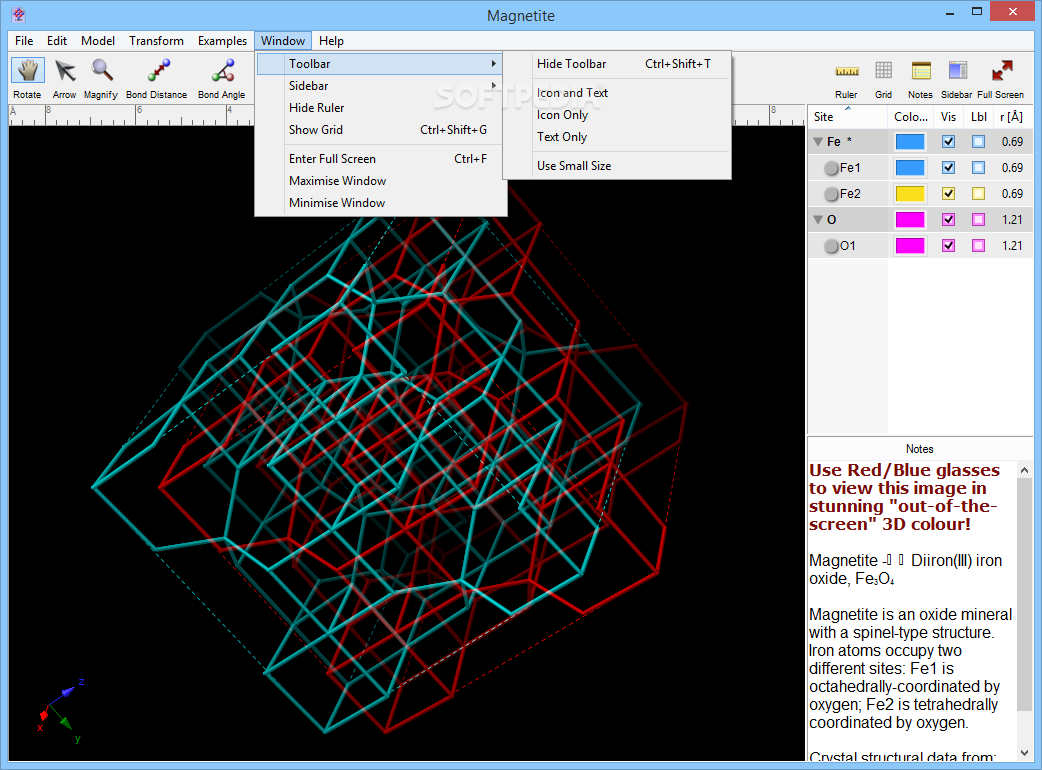Open the Toolbar submenu item
This screenshot has height=770, width=1042.
(x=380, y=64)
